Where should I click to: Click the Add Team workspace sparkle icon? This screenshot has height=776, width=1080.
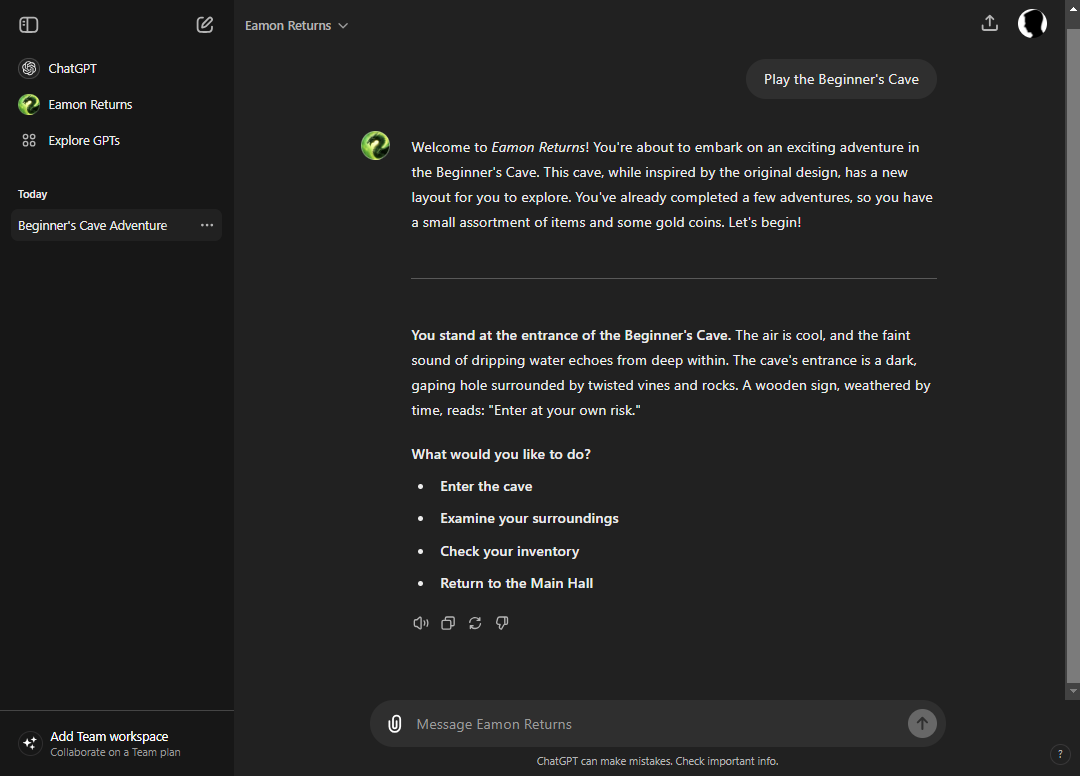(x=30, y=744)
